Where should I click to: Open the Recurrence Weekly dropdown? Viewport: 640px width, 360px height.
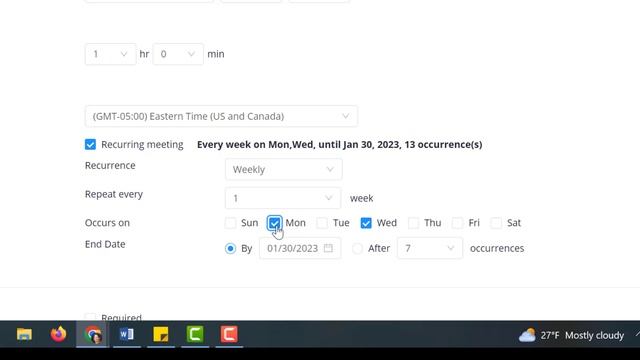coord(284,169)
